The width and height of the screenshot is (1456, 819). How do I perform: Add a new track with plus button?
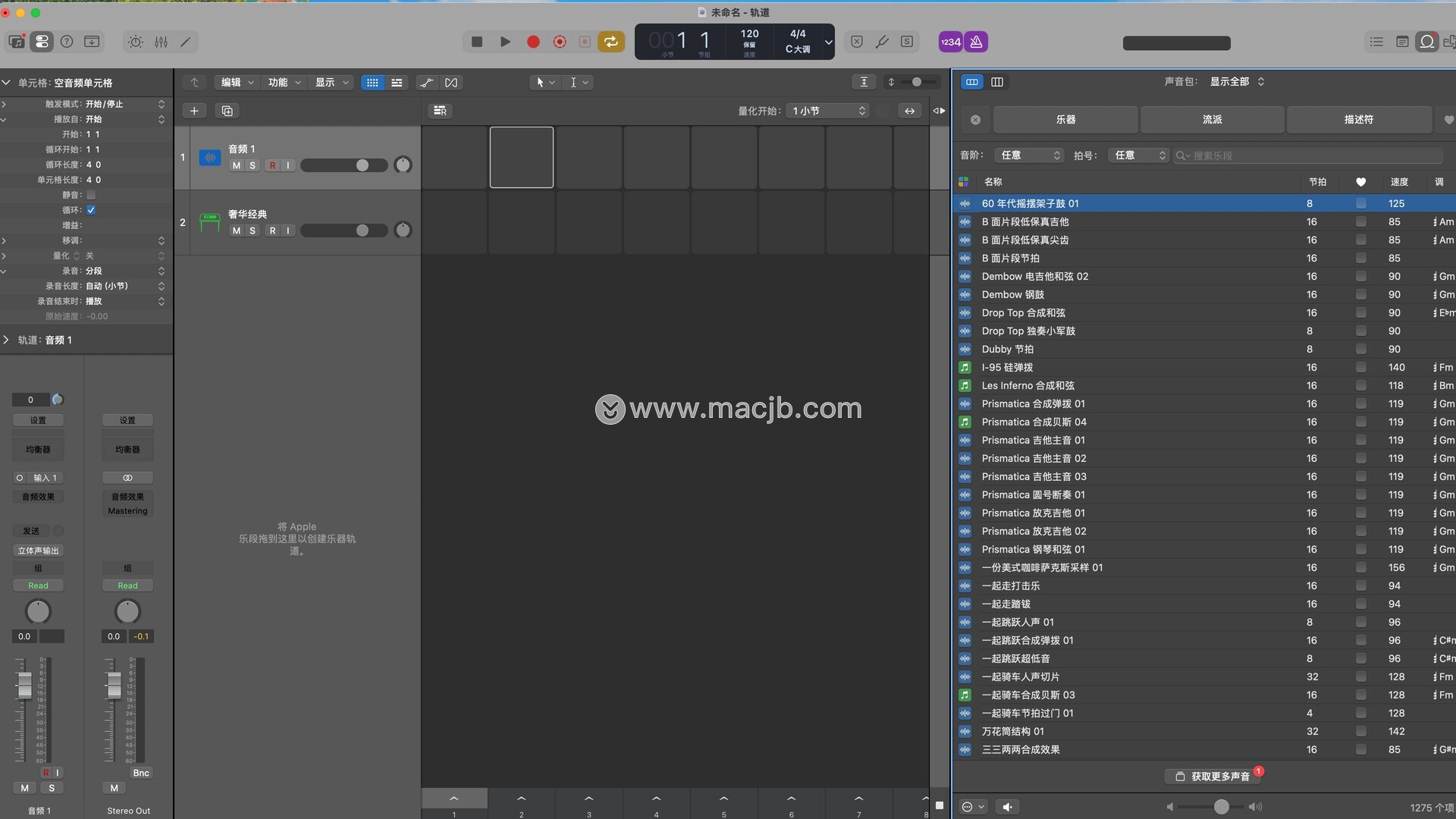[194, 111]
